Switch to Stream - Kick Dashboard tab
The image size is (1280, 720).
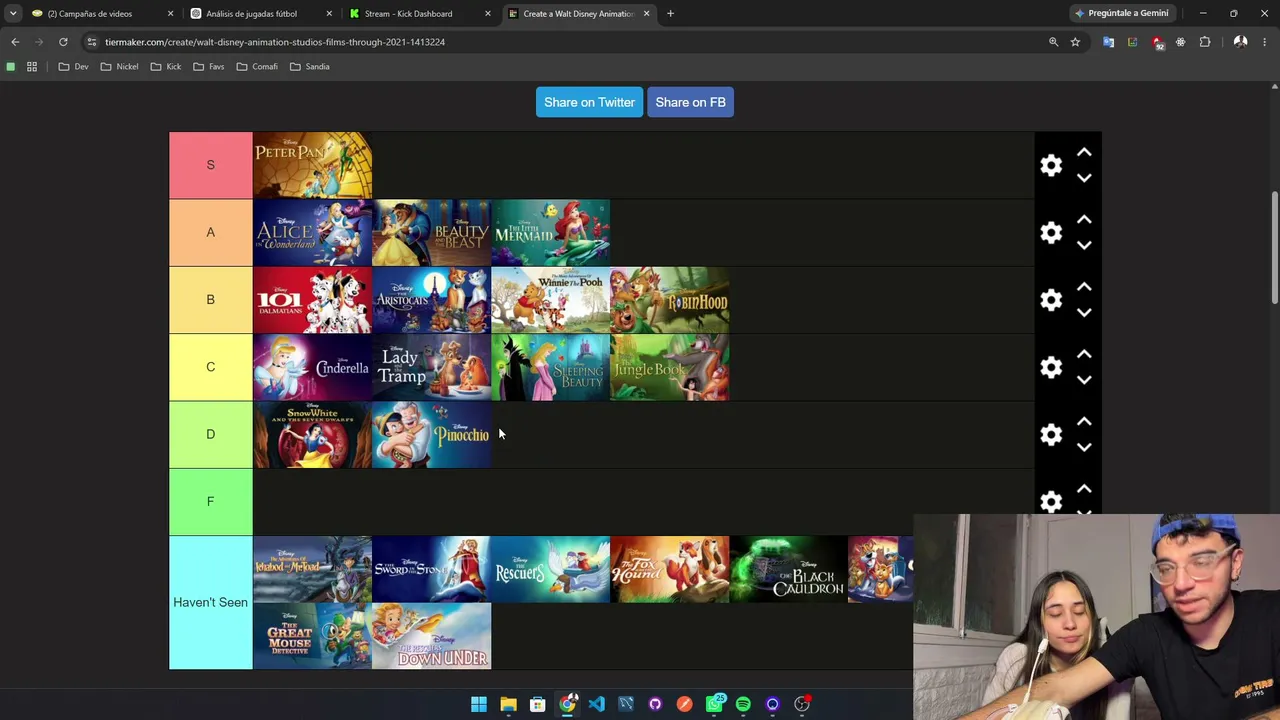[419, 14]
